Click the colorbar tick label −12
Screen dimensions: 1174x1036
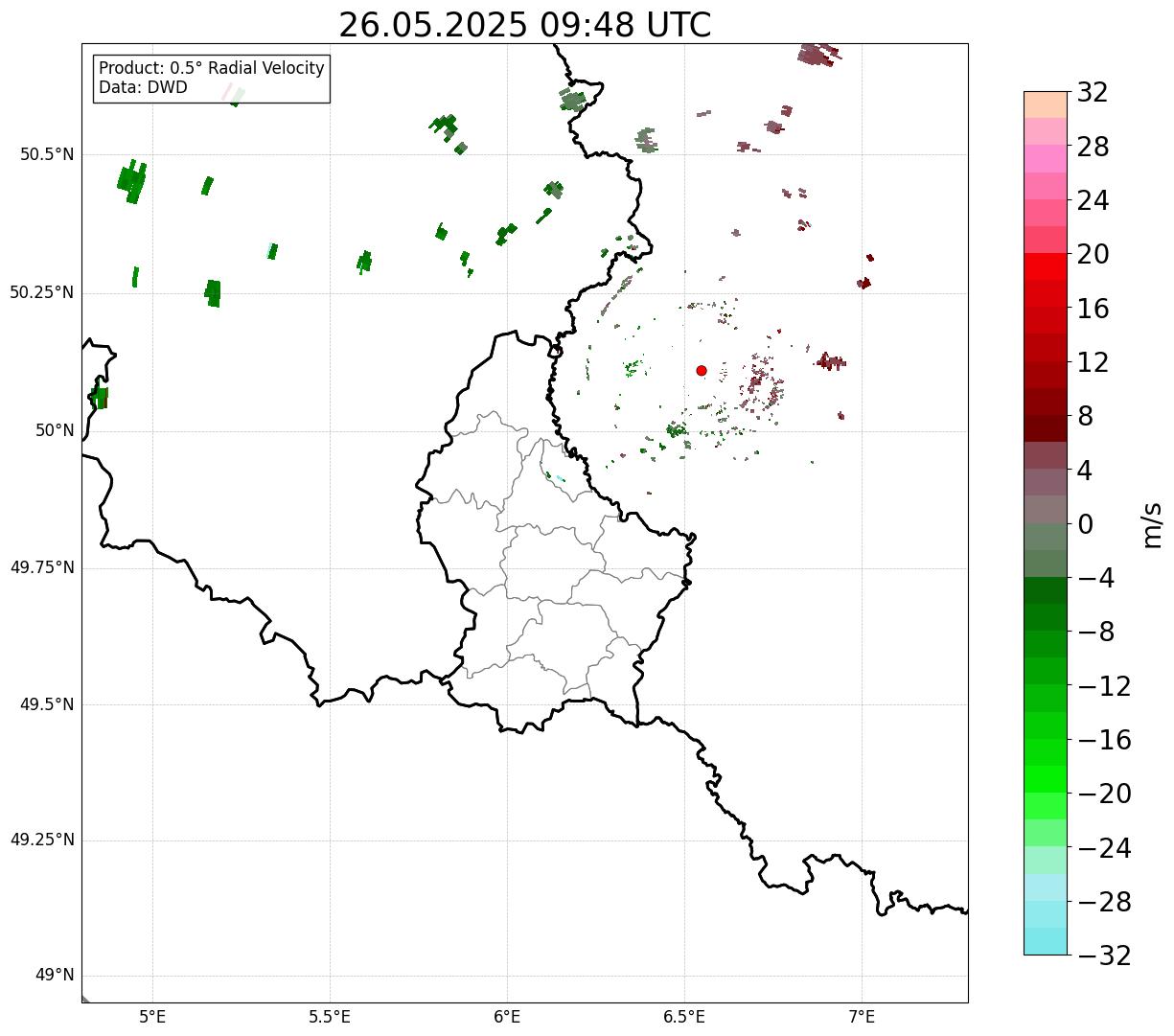pos(1104,686)
